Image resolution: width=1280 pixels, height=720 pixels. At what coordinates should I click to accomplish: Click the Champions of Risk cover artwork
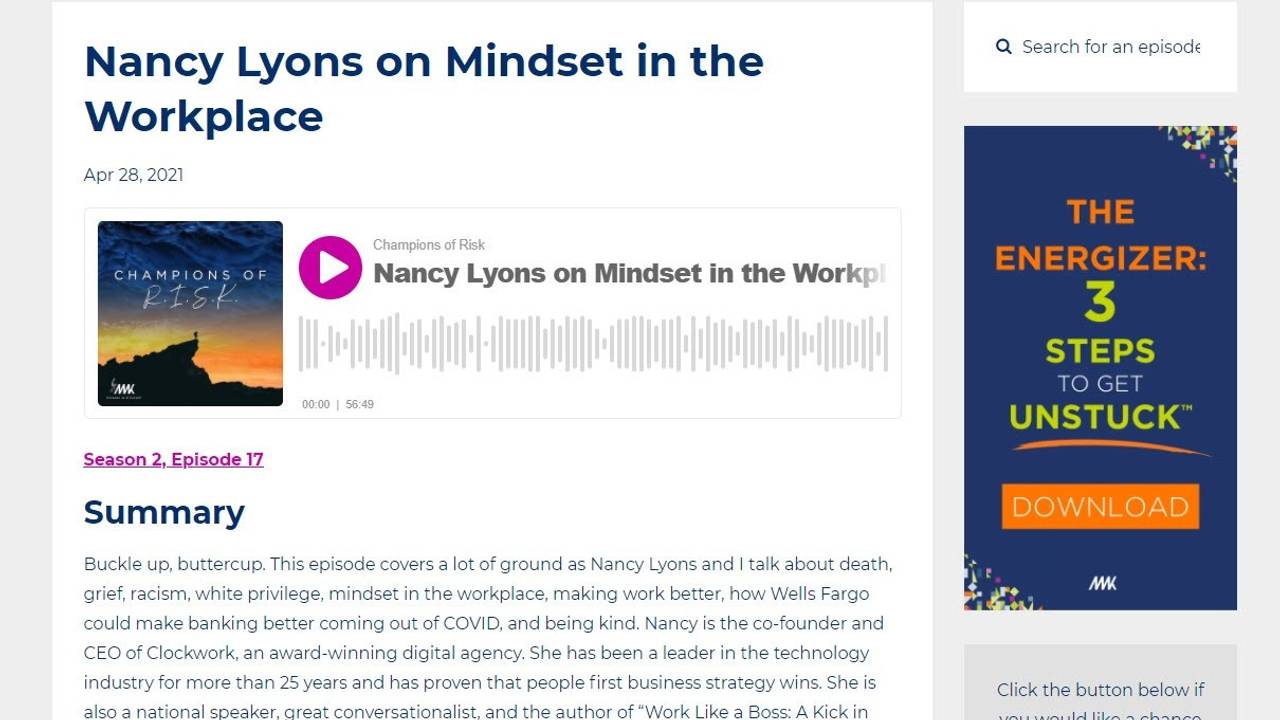pyautogui.click(x=190, y=313)
